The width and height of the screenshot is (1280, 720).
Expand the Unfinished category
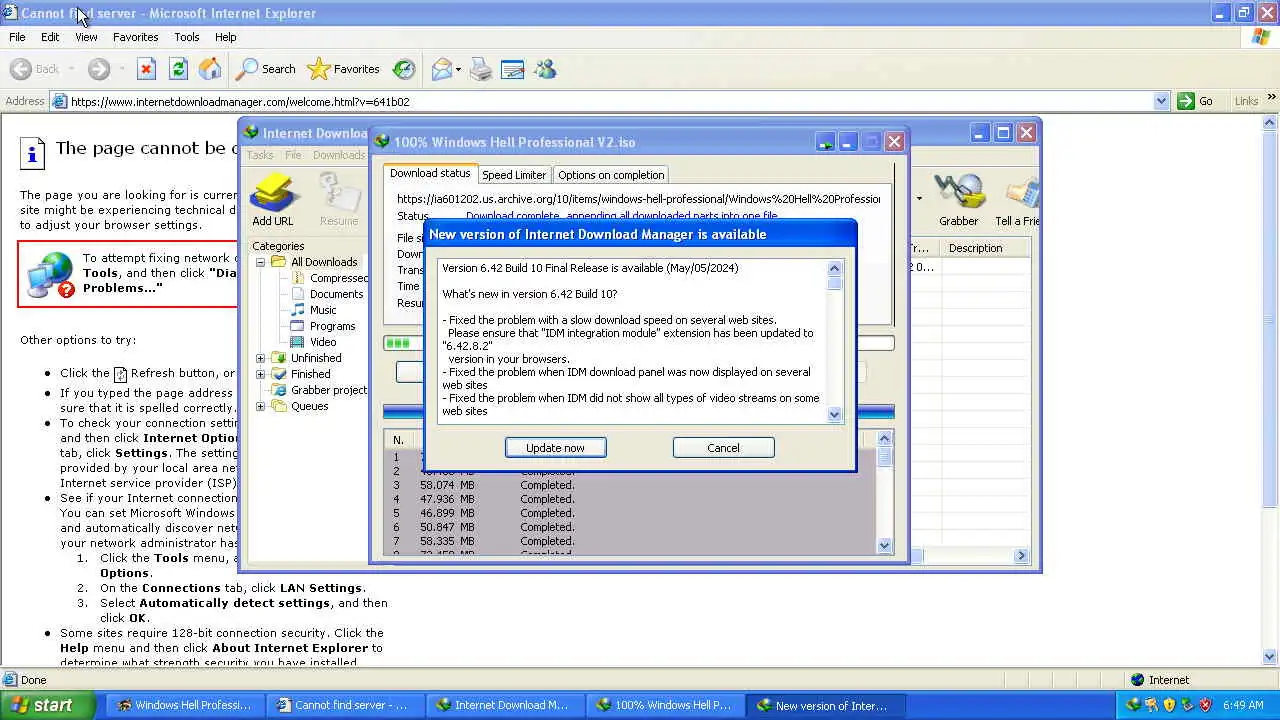tap(261, 358)
